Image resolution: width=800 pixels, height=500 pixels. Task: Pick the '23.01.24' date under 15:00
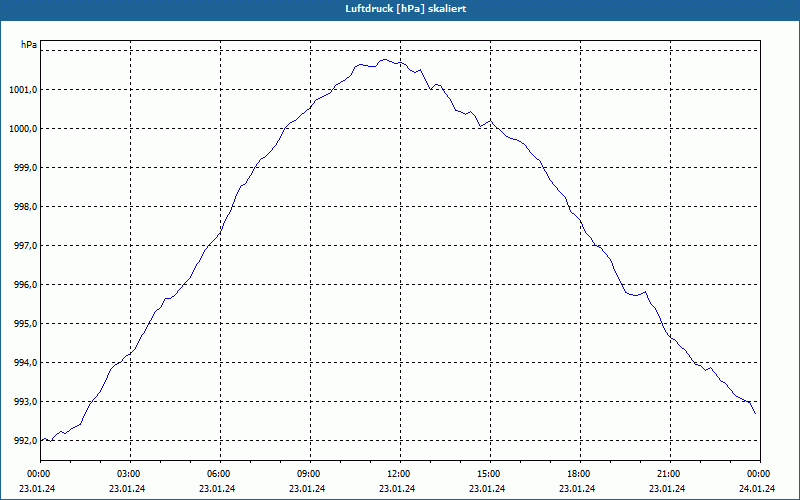tap(487, 488)
